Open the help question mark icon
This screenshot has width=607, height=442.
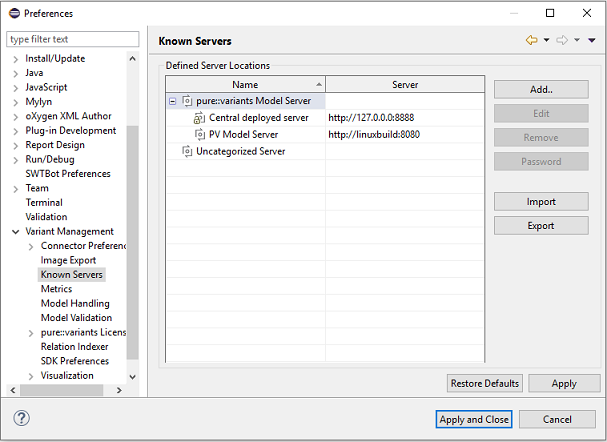[21, 418]
